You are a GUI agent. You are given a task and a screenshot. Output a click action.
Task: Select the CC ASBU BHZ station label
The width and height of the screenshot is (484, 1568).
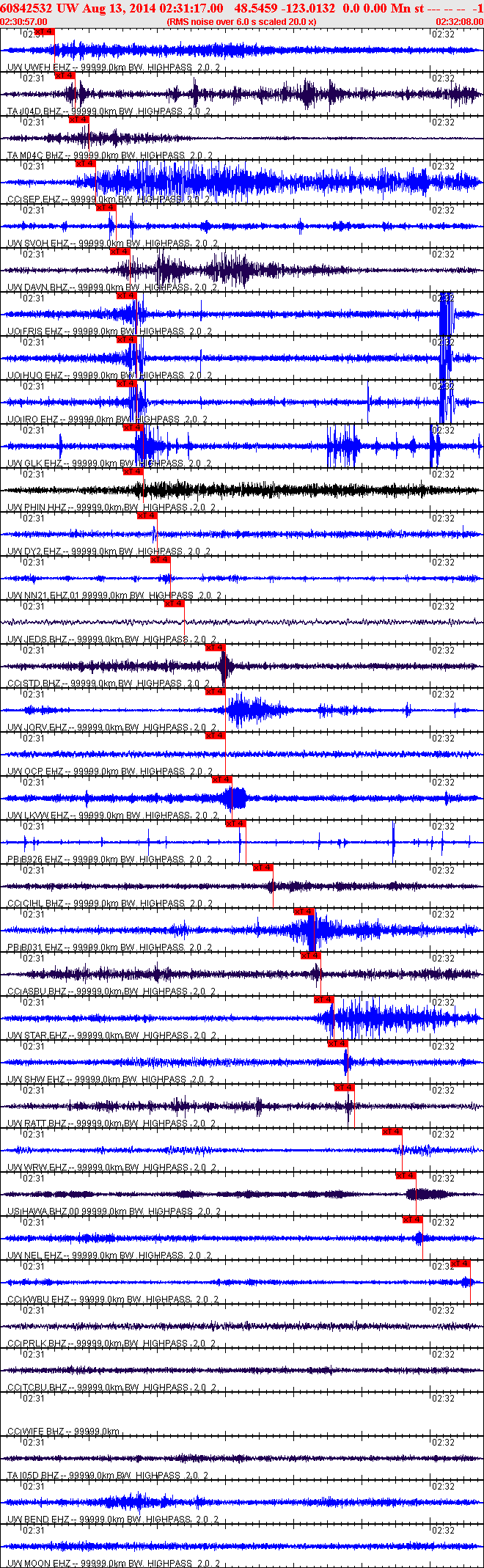pos(111,992)
